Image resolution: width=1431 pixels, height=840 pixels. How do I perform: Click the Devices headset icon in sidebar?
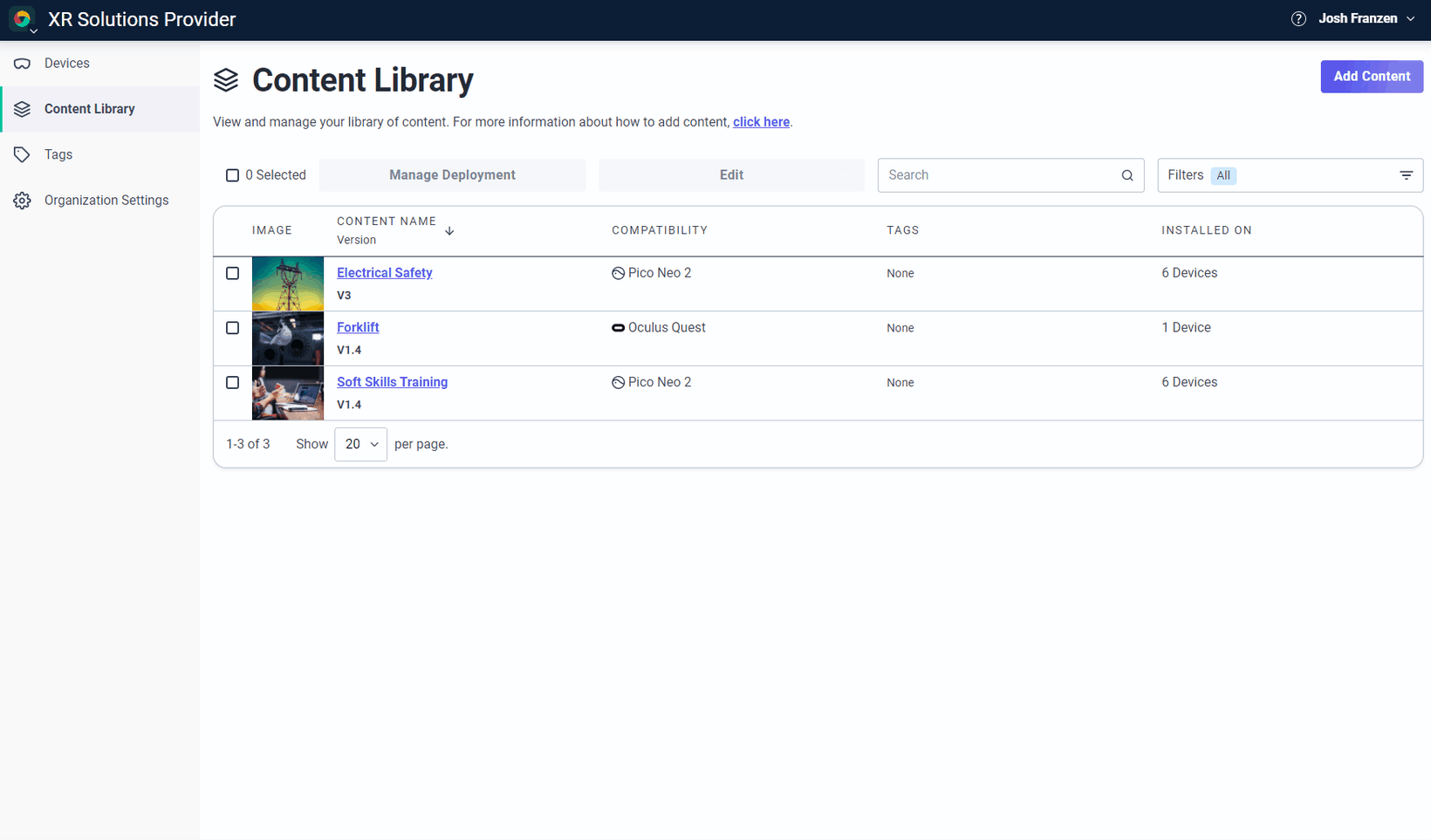tap(23, 64)
